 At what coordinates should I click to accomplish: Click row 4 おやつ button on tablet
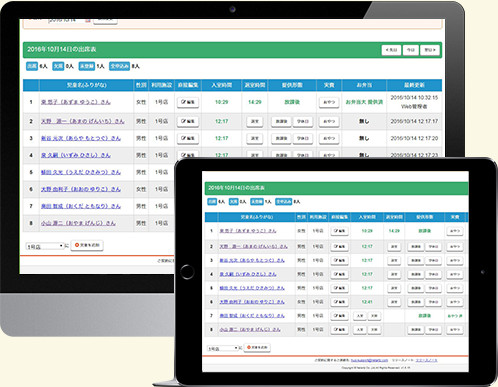[455, 274]
